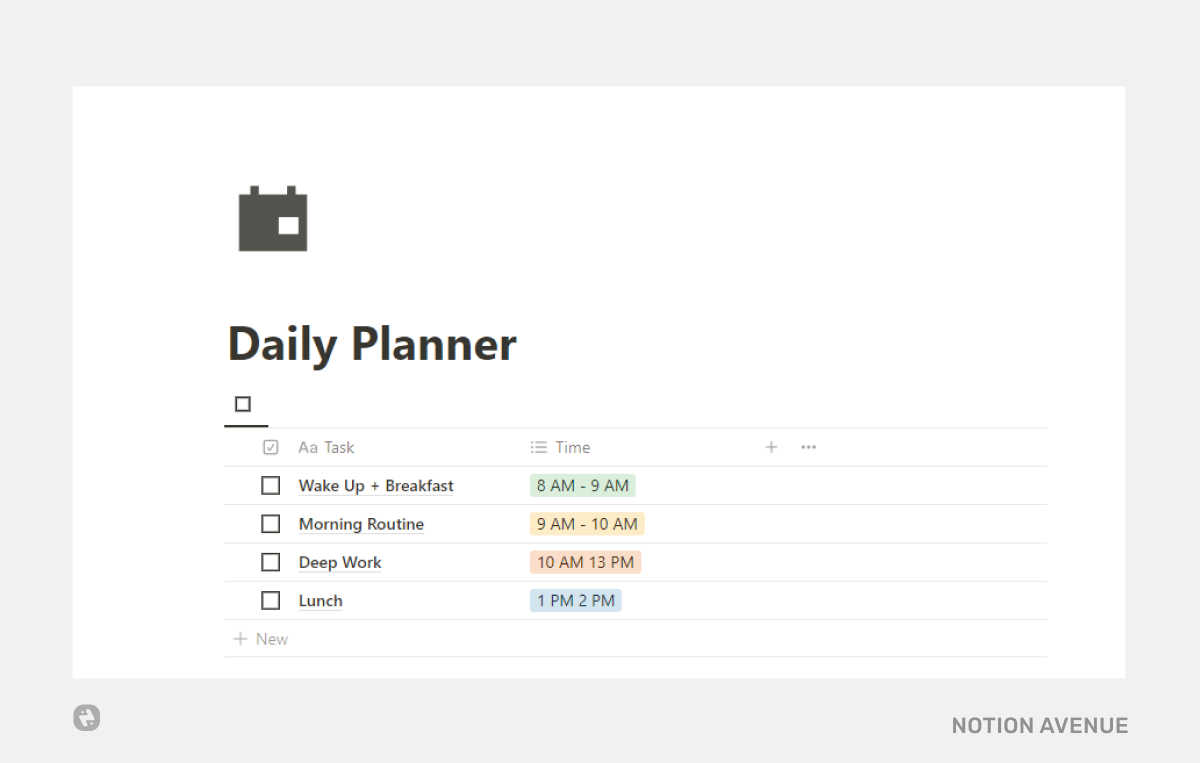Click the list icon beside the Time property
The image size is (1200, 763).
coord(537,447)
